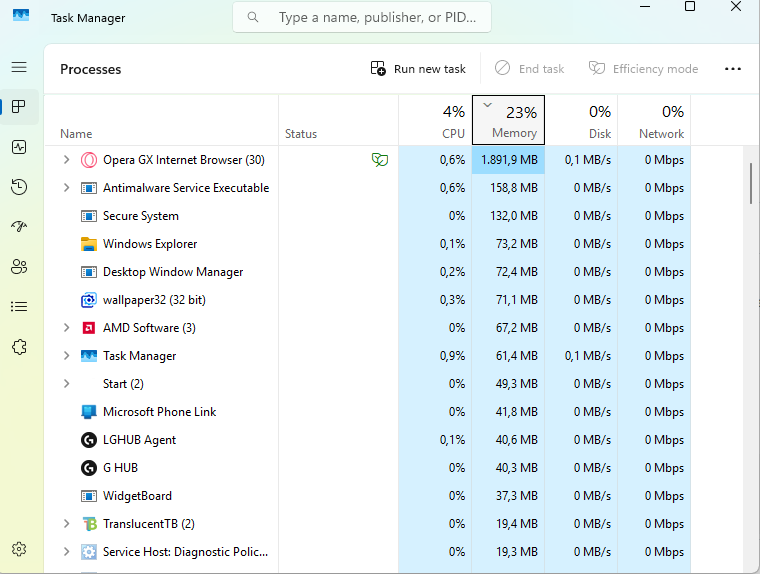Click the Task Manager app icon in title bar

[x=21, y=16]
